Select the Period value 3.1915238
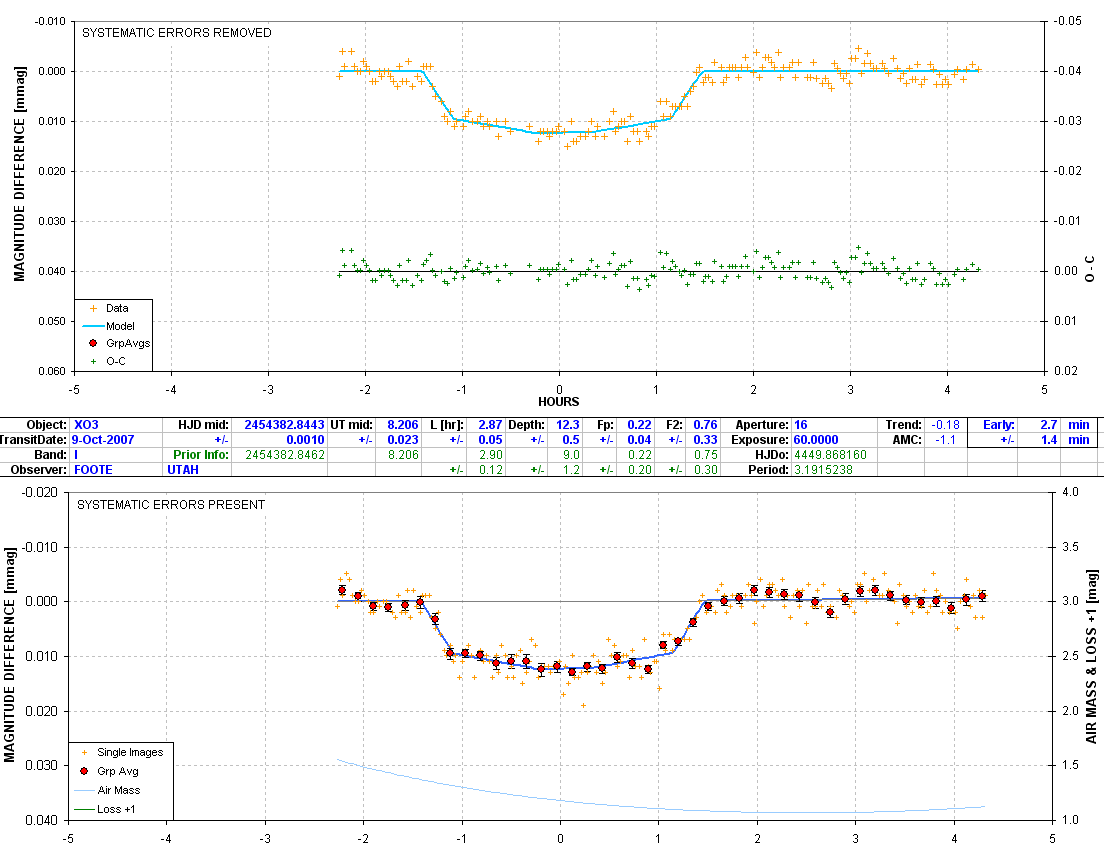 pyautogui.click(x=823, y=469)
